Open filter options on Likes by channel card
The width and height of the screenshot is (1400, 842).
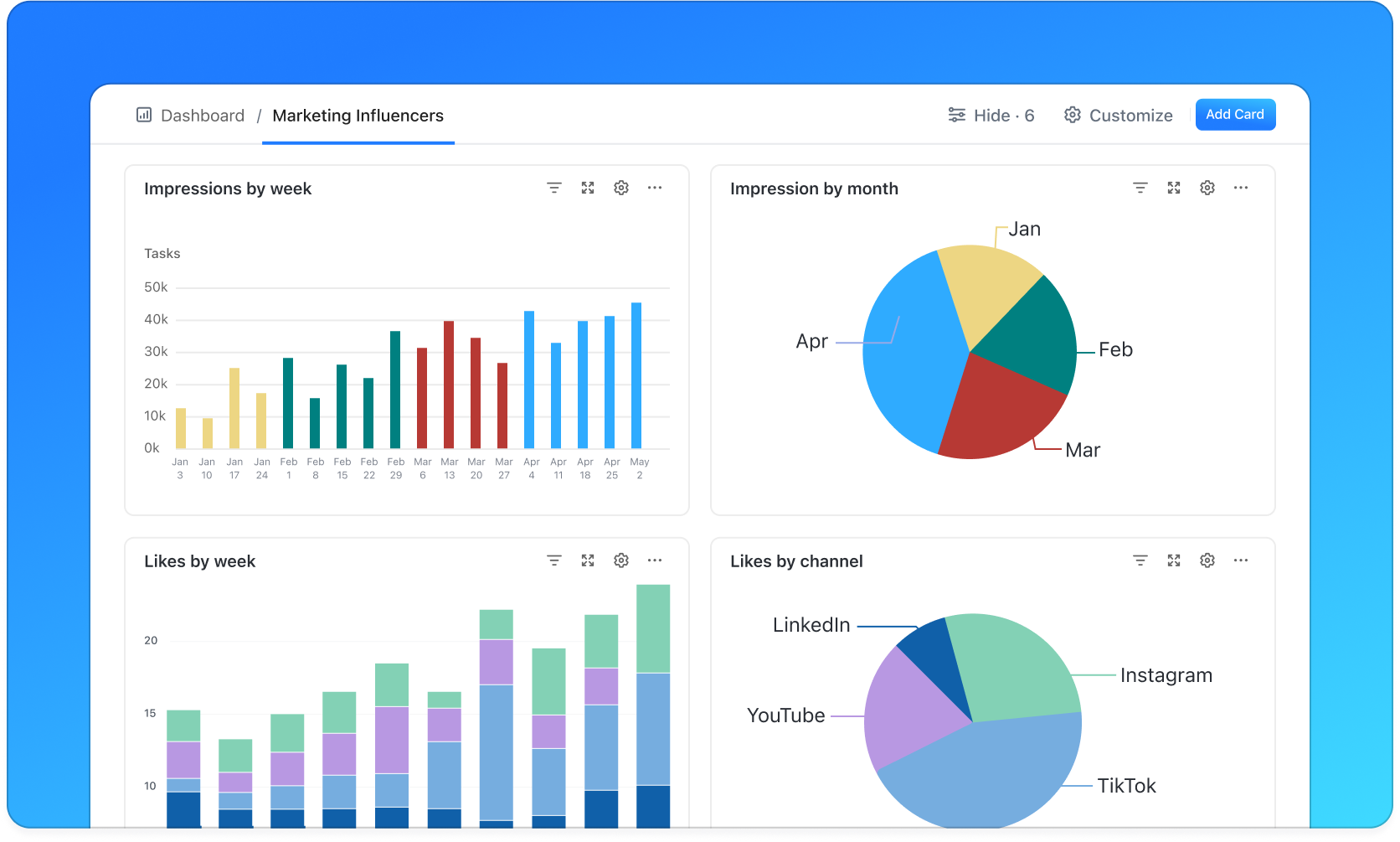point(1140,560)
